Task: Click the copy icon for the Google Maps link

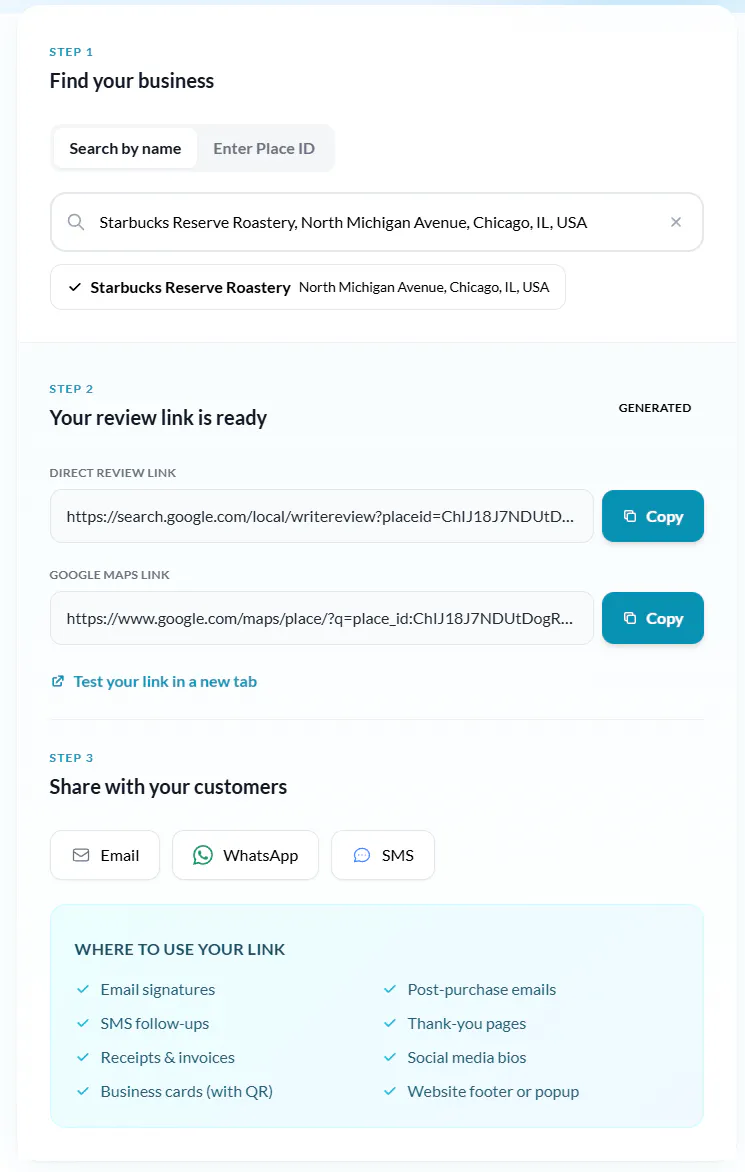Action: pos(630,618)
